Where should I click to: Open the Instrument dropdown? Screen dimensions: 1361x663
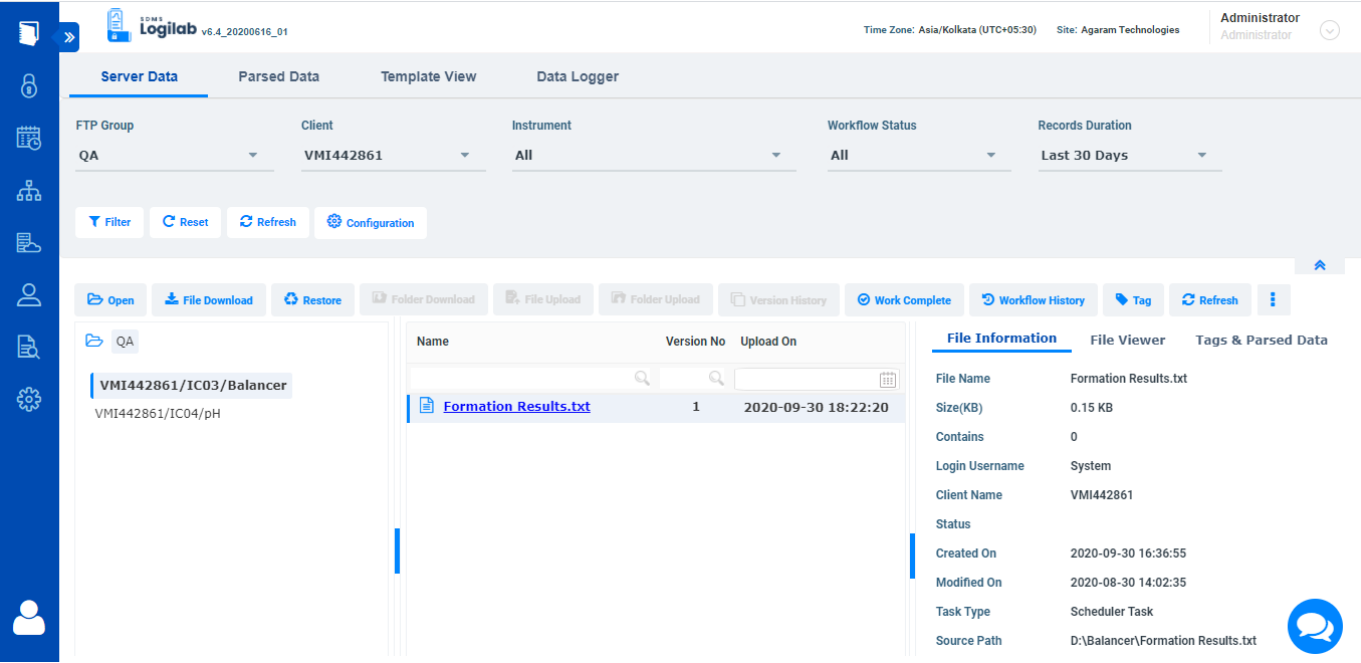point(775,155)
